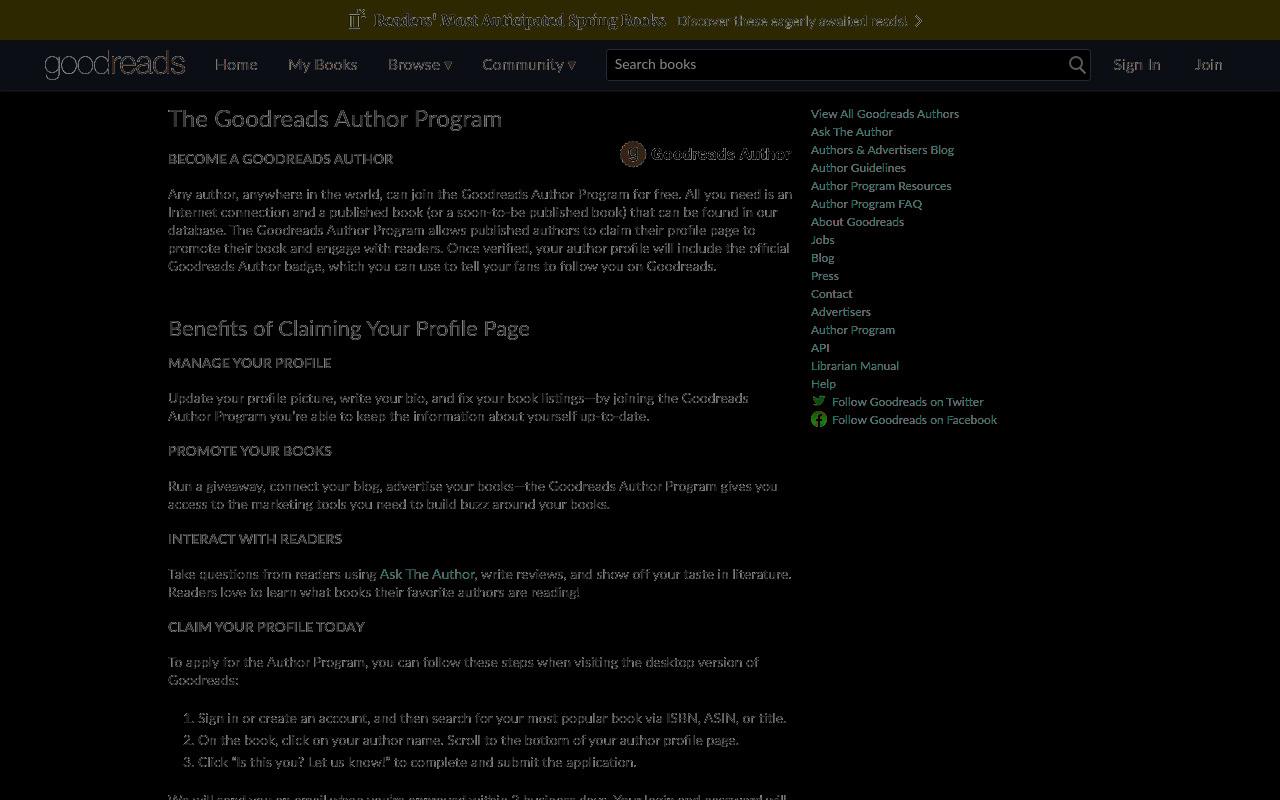Open Author Guidelines link
The image size is (1280, 800).
pos(858,168)
